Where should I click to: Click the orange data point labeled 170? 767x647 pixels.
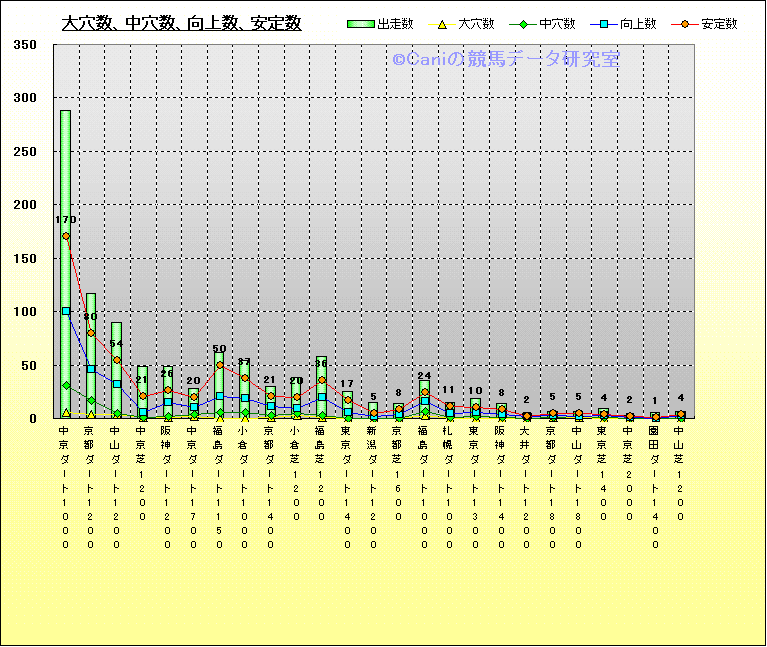pos(66,236)
